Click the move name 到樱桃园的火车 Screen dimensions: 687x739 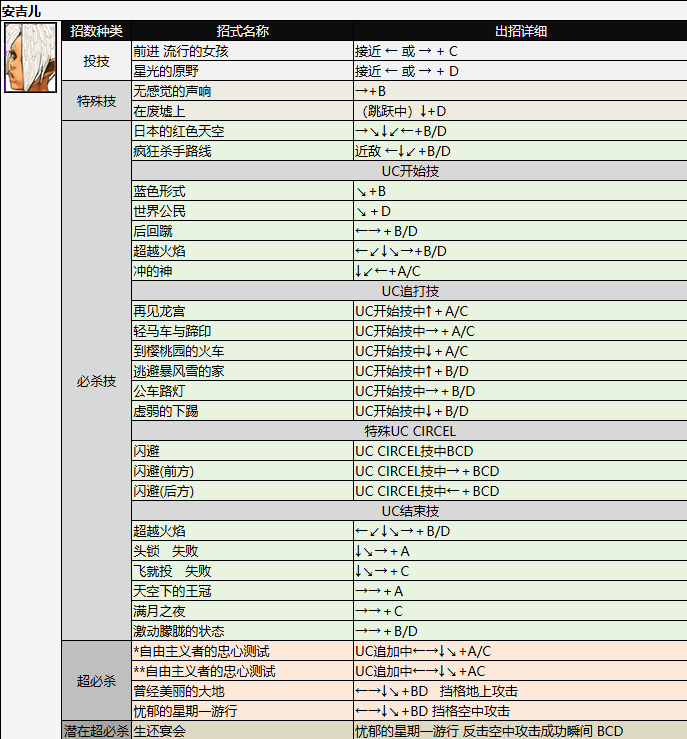[x=179, y=351]
